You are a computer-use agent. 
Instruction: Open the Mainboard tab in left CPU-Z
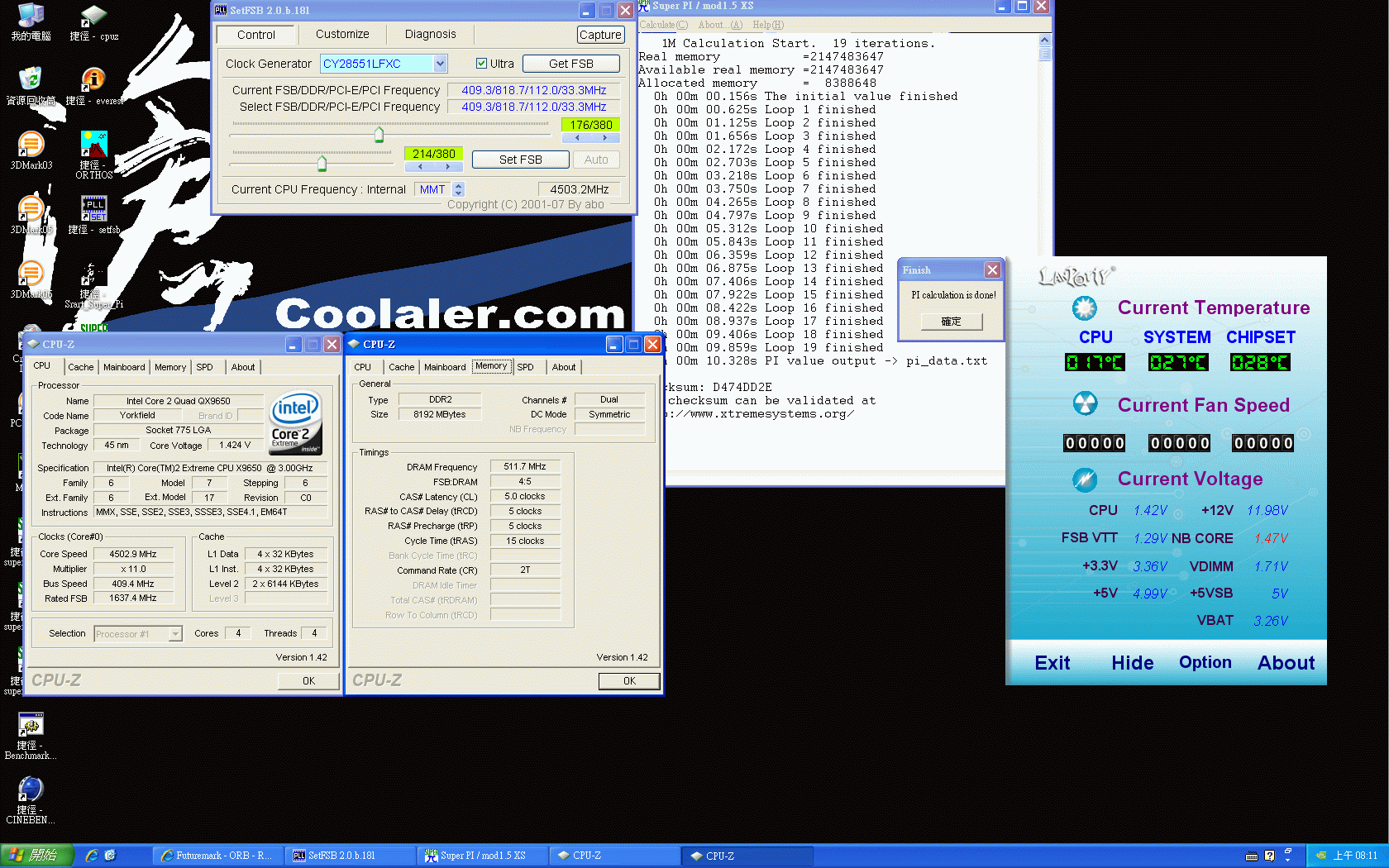point(124,367)
